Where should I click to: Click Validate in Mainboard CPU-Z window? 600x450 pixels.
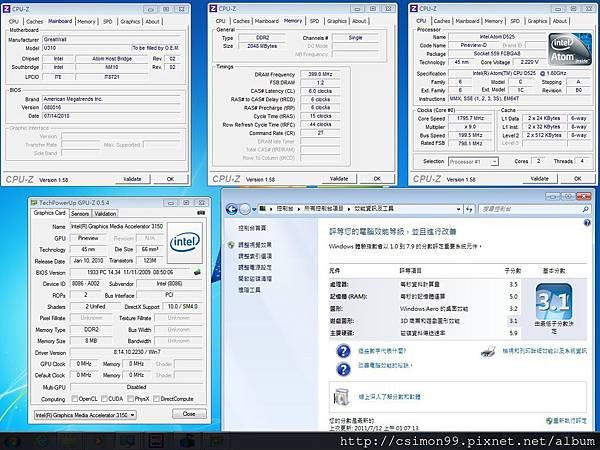[x=132, y=179]
